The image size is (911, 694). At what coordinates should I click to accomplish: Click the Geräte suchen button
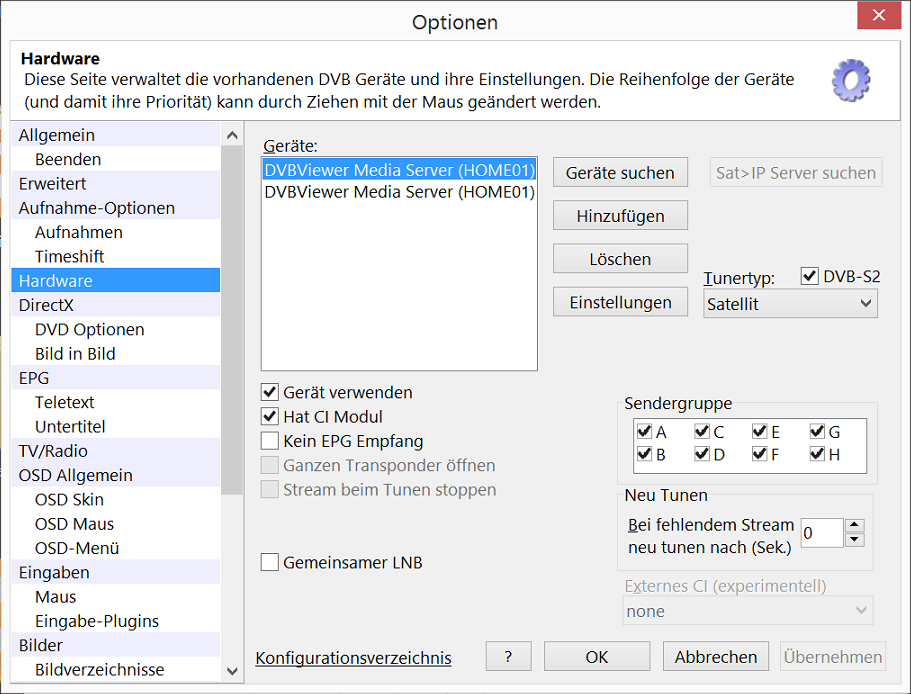(620, 173)
